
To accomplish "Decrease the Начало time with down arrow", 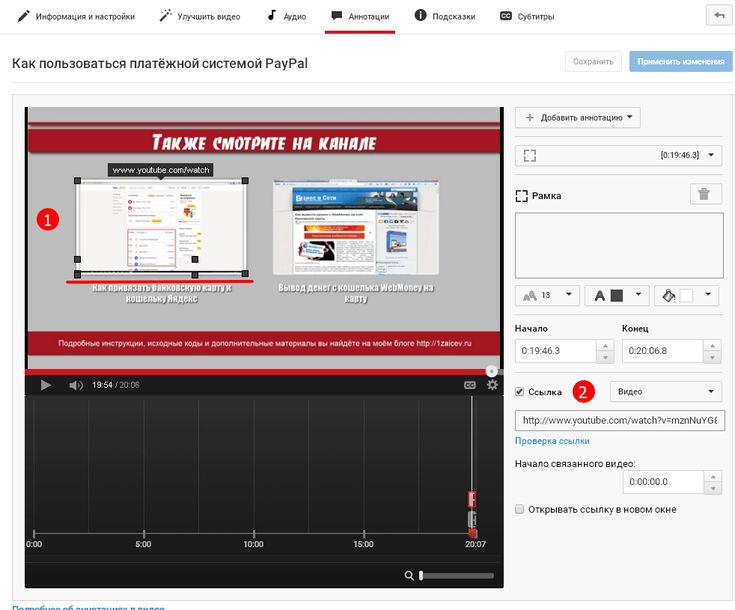I will coord(605,357).
